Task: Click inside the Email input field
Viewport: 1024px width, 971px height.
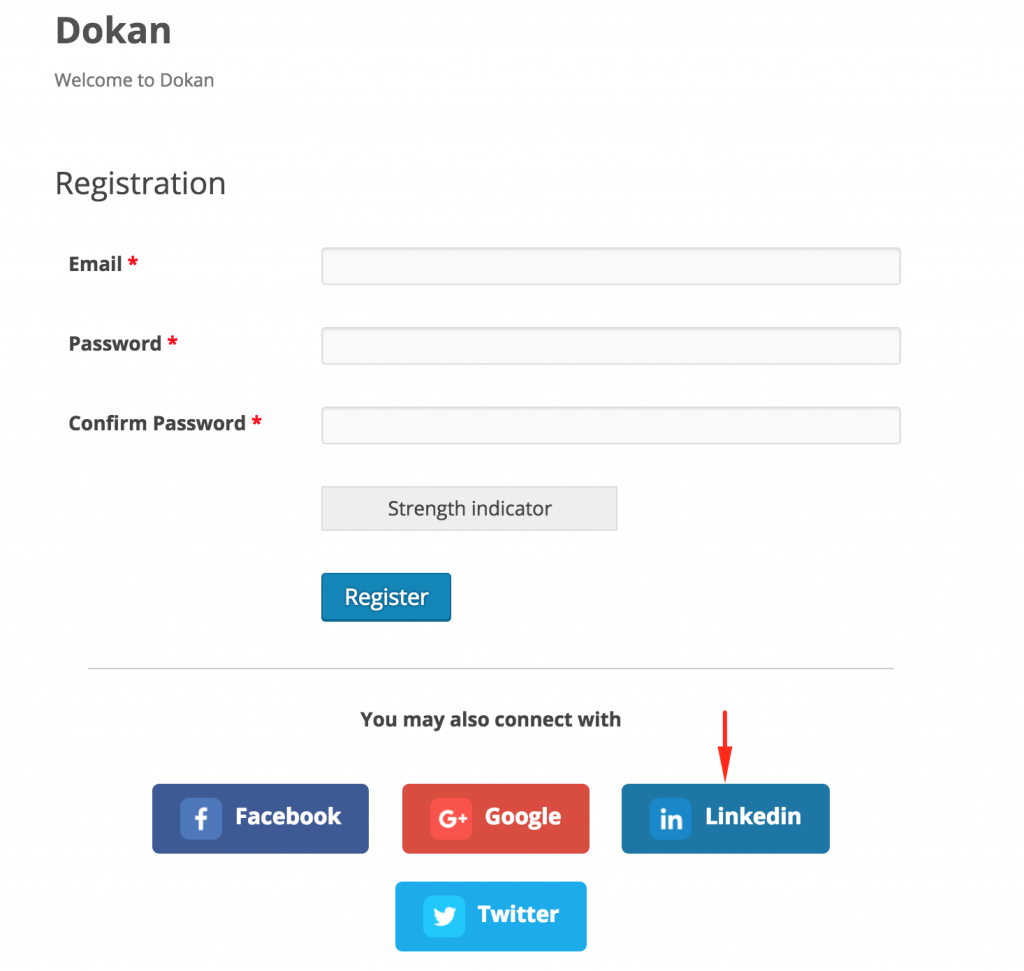Action: pyautogui.click(x=610, y=266)
